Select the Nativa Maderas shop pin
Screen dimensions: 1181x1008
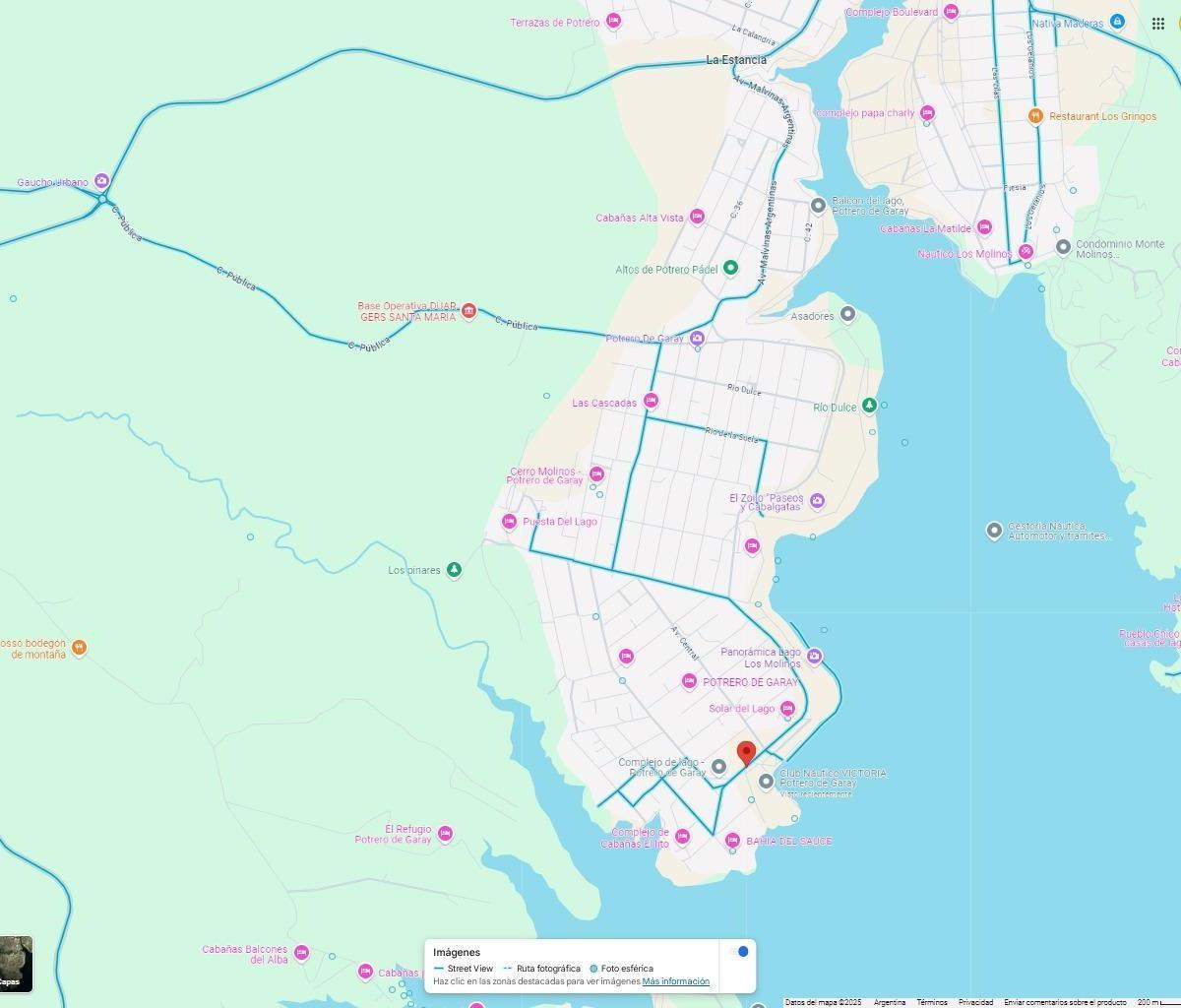pyautogui.click(x=1117, y=22)
